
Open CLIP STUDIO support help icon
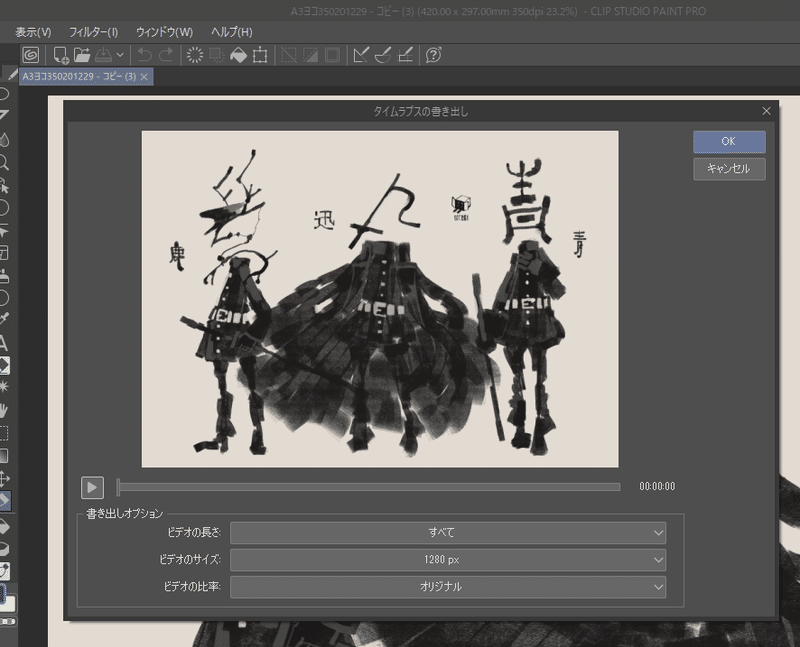(433, 55)
